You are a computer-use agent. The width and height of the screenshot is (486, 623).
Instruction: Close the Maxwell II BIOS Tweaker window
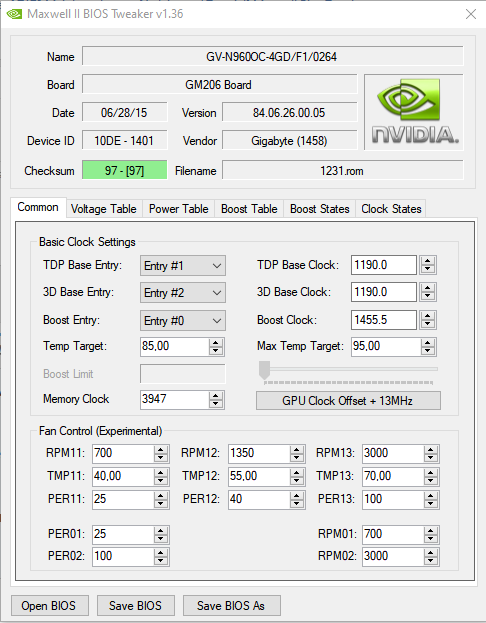[471, 14]
